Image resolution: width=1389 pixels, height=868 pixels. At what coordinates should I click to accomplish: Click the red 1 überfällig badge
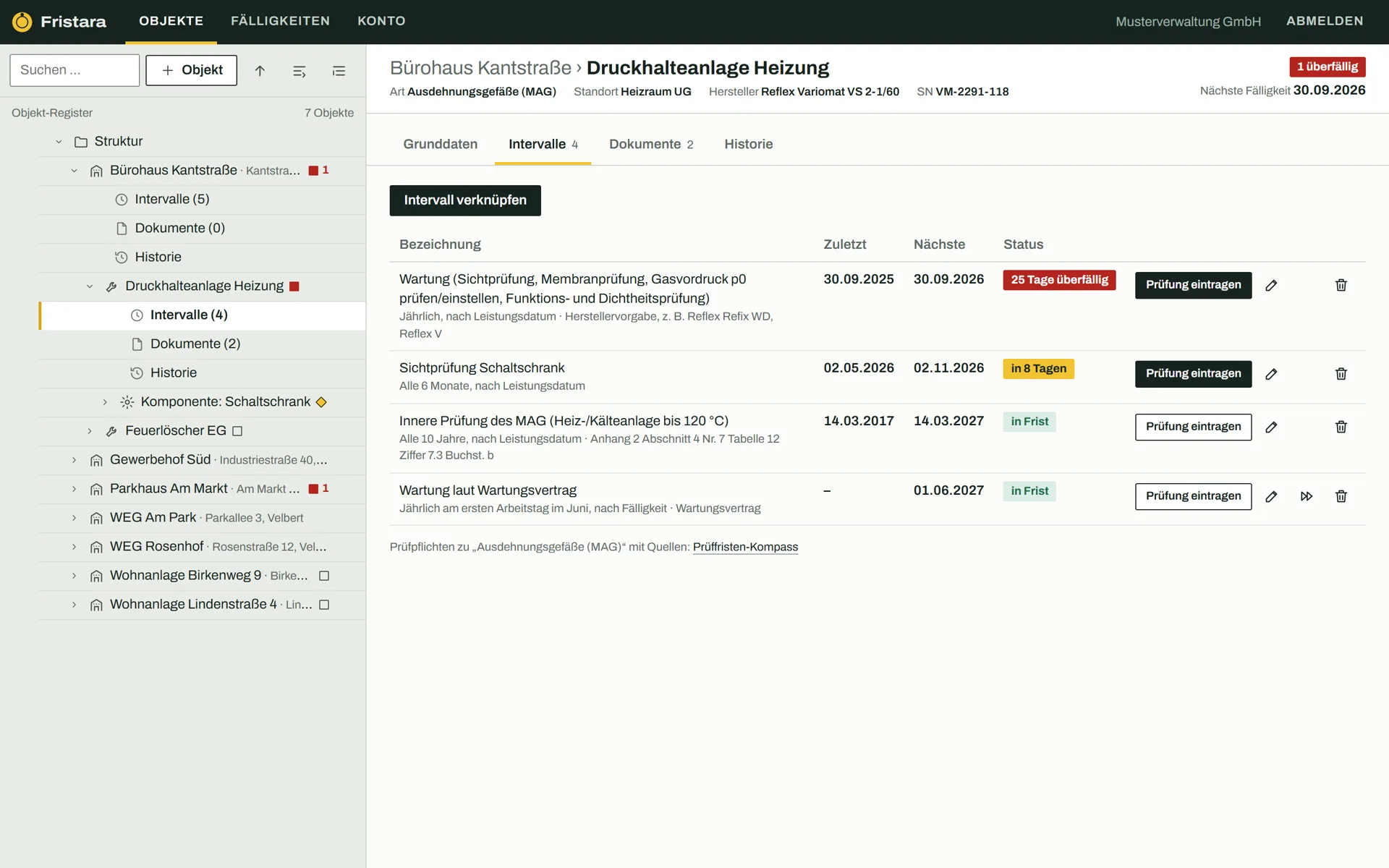[x=1327, y=67]
